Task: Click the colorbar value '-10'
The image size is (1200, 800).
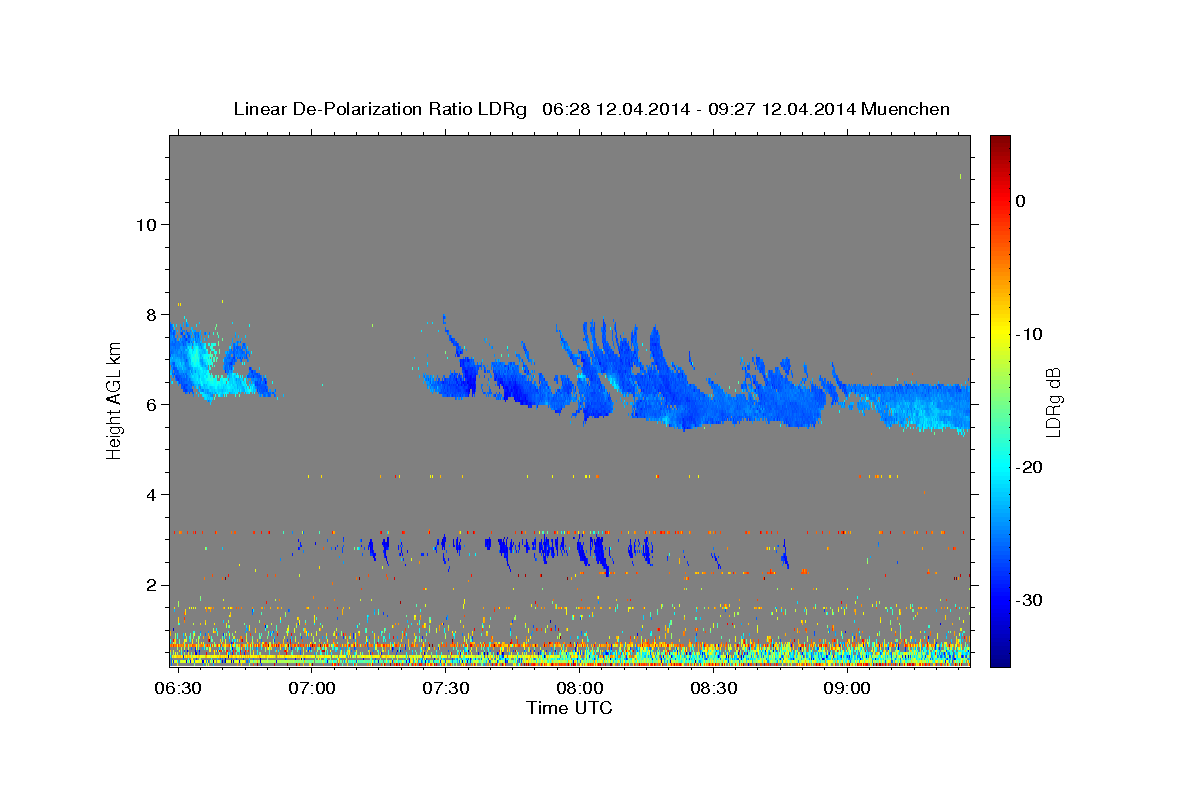Action: click(1029, 334)
